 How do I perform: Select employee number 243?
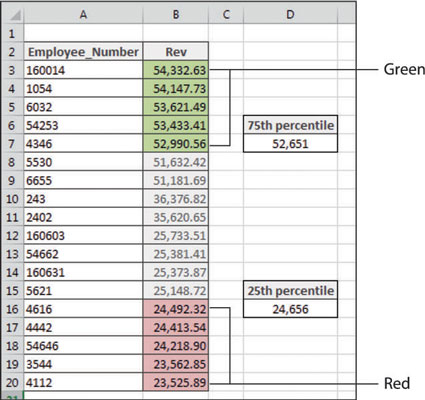83,199
